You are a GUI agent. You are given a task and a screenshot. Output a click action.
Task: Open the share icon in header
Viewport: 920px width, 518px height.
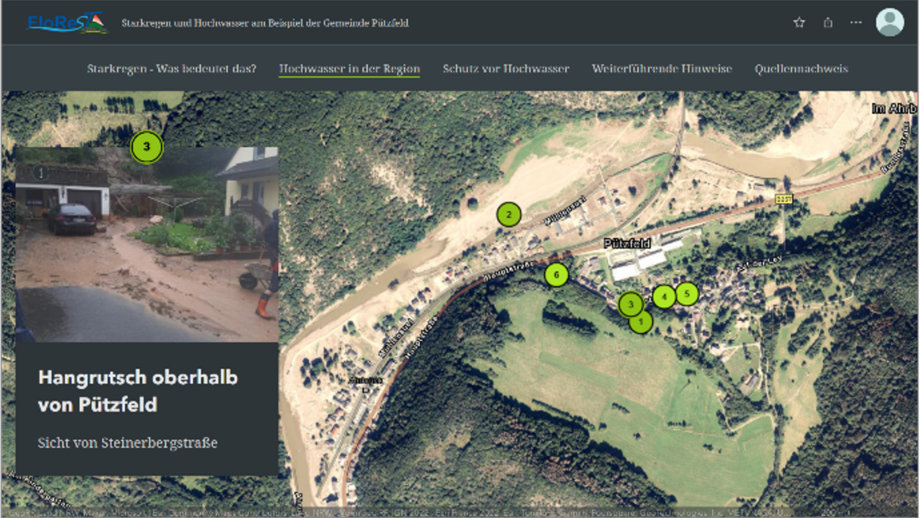click(828, 23)
